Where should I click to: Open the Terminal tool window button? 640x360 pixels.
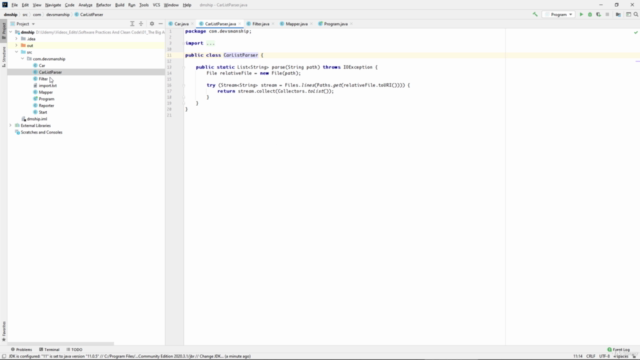point(49,349)
